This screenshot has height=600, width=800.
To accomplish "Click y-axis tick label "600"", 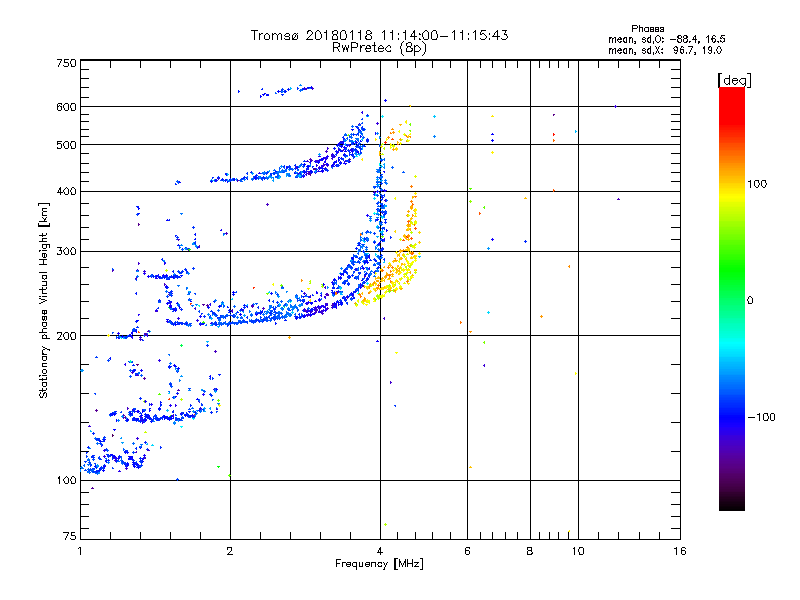I will pos(66,107).
